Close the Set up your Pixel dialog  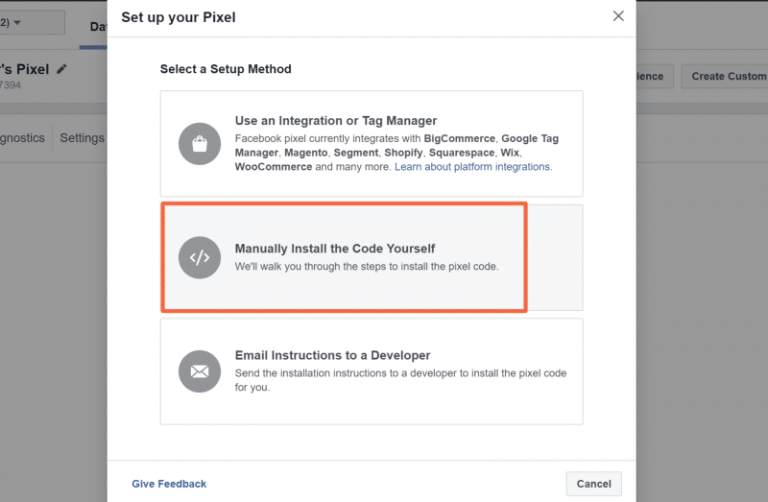(618, 16)
